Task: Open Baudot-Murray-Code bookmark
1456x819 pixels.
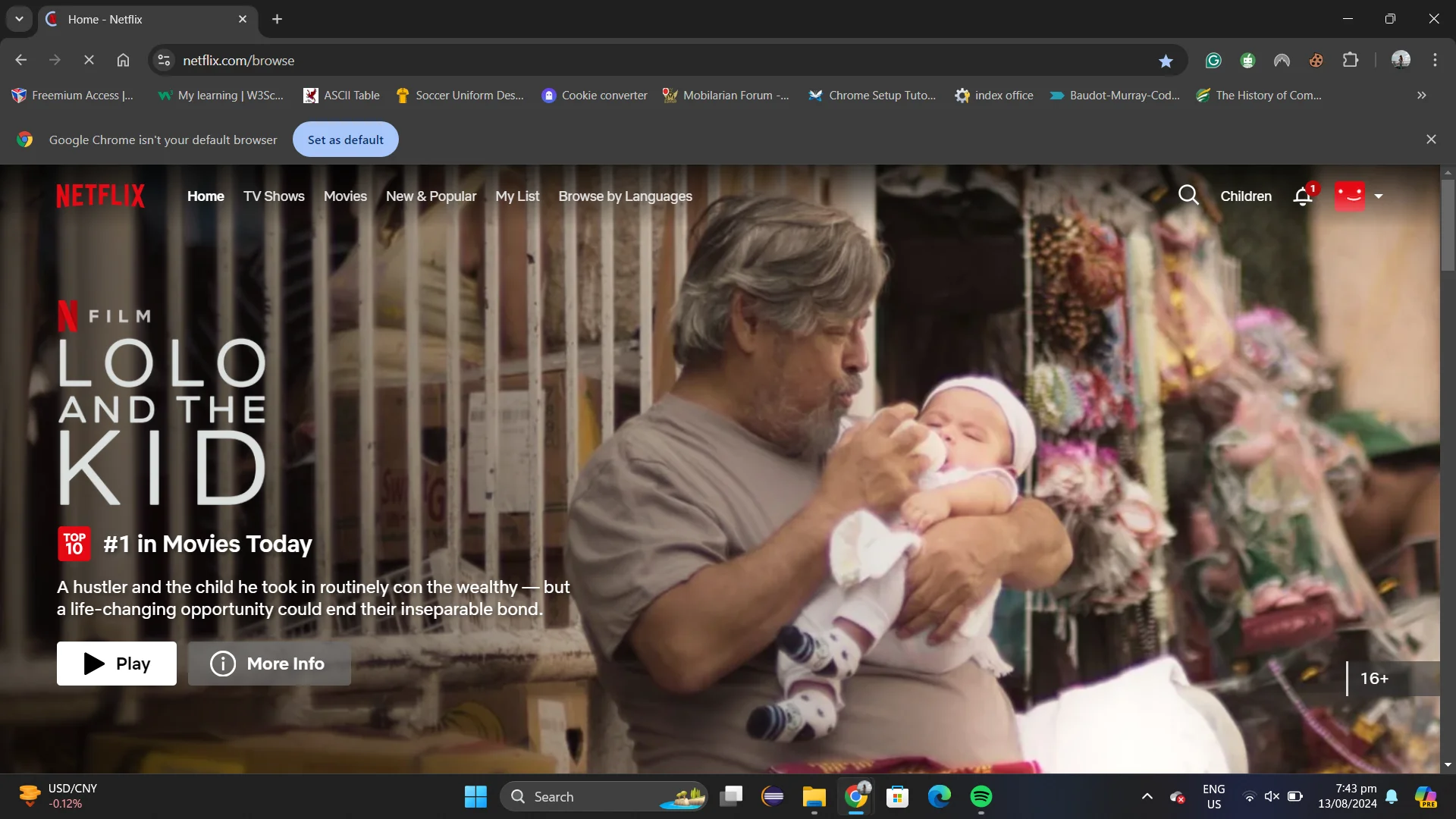Action: tap(1115, 96)
